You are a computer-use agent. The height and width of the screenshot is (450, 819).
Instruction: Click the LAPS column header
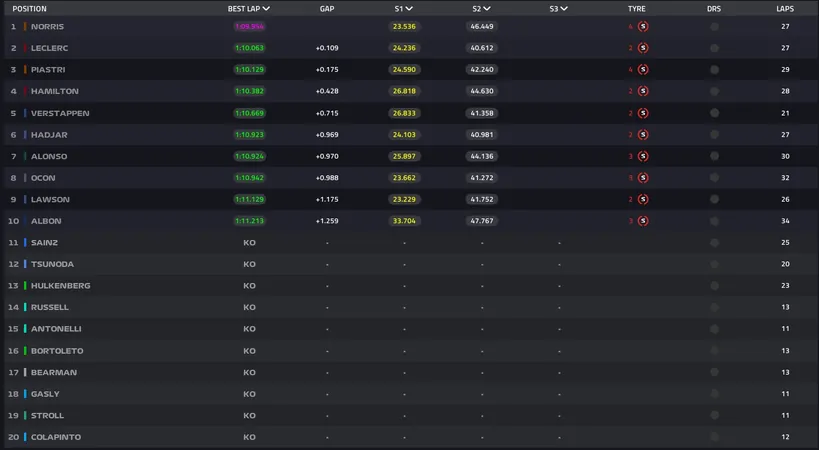(785, 9)
